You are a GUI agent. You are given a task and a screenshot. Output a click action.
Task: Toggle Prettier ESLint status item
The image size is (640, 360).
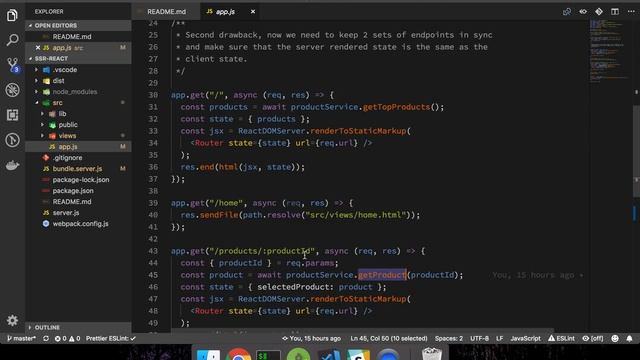111,338
